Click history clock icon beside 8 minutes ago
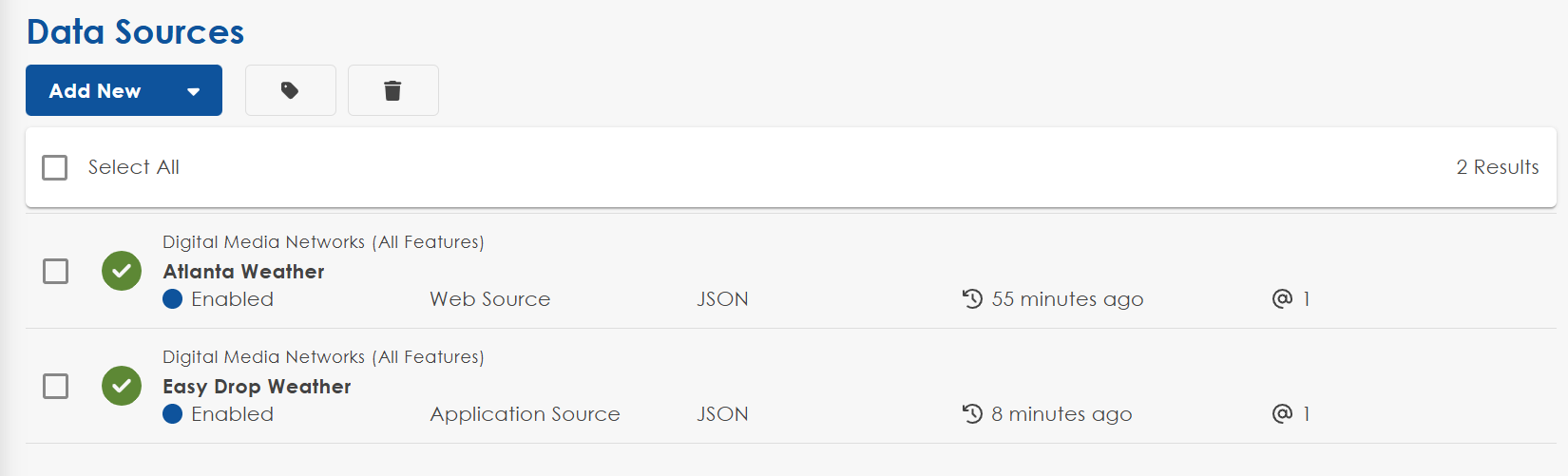Viewport: 1568px width, 476px height. point(972,414)
